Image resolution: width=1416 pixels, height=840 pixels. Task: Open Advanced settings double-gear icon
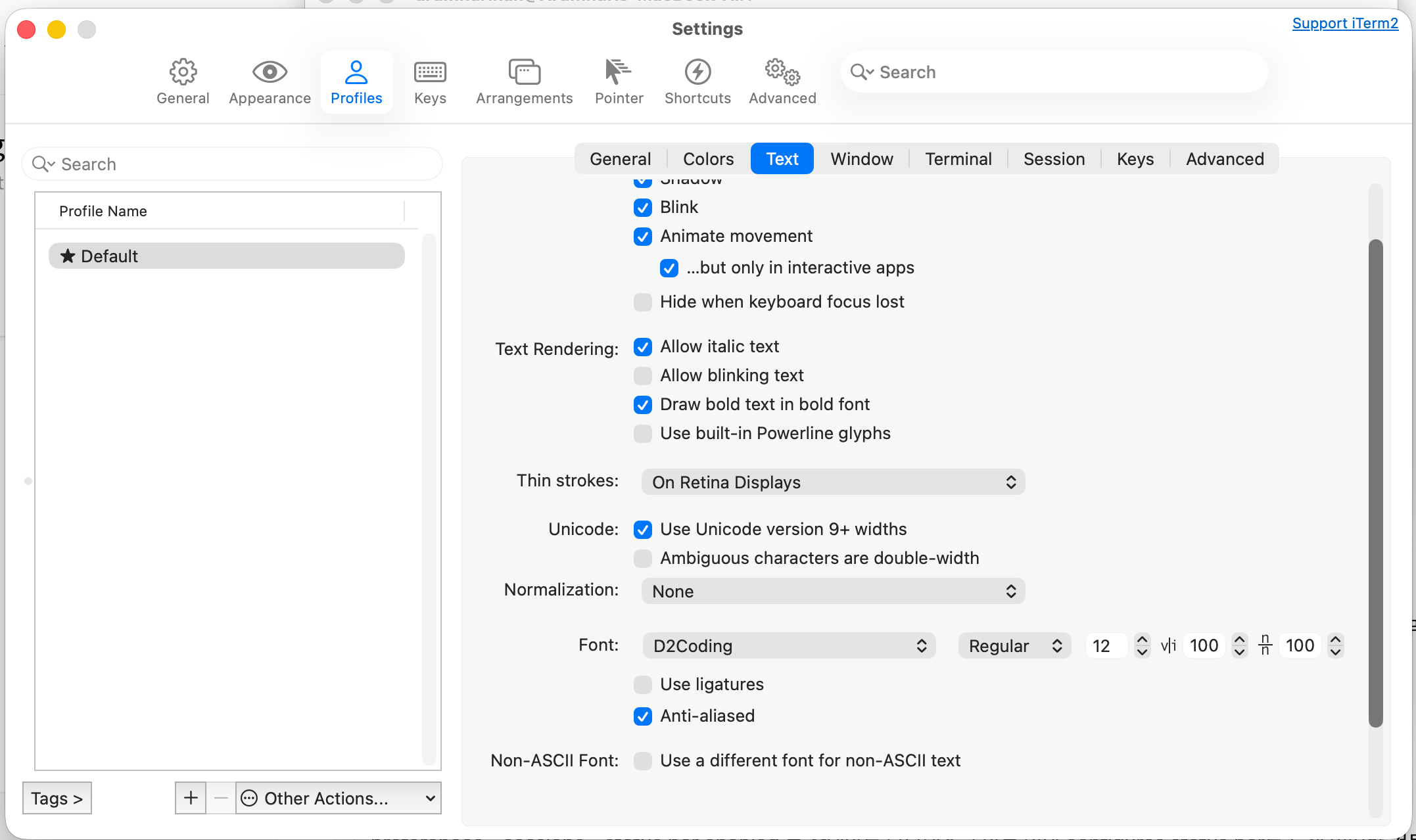tap(782, 72)
